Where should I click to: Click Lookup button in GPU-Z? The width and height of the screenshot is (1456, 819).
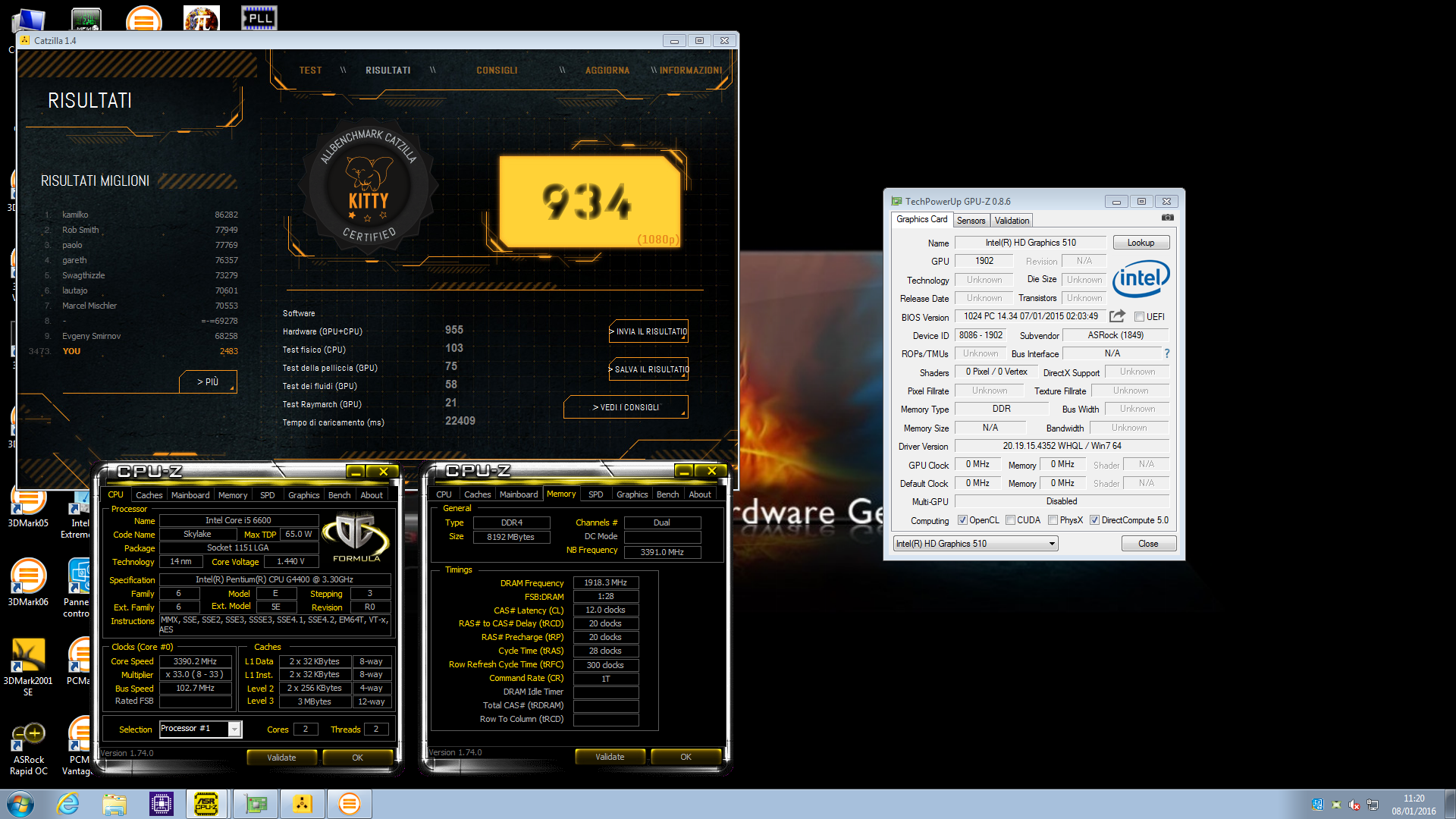pyautogui.click(x=1141, y=243)
